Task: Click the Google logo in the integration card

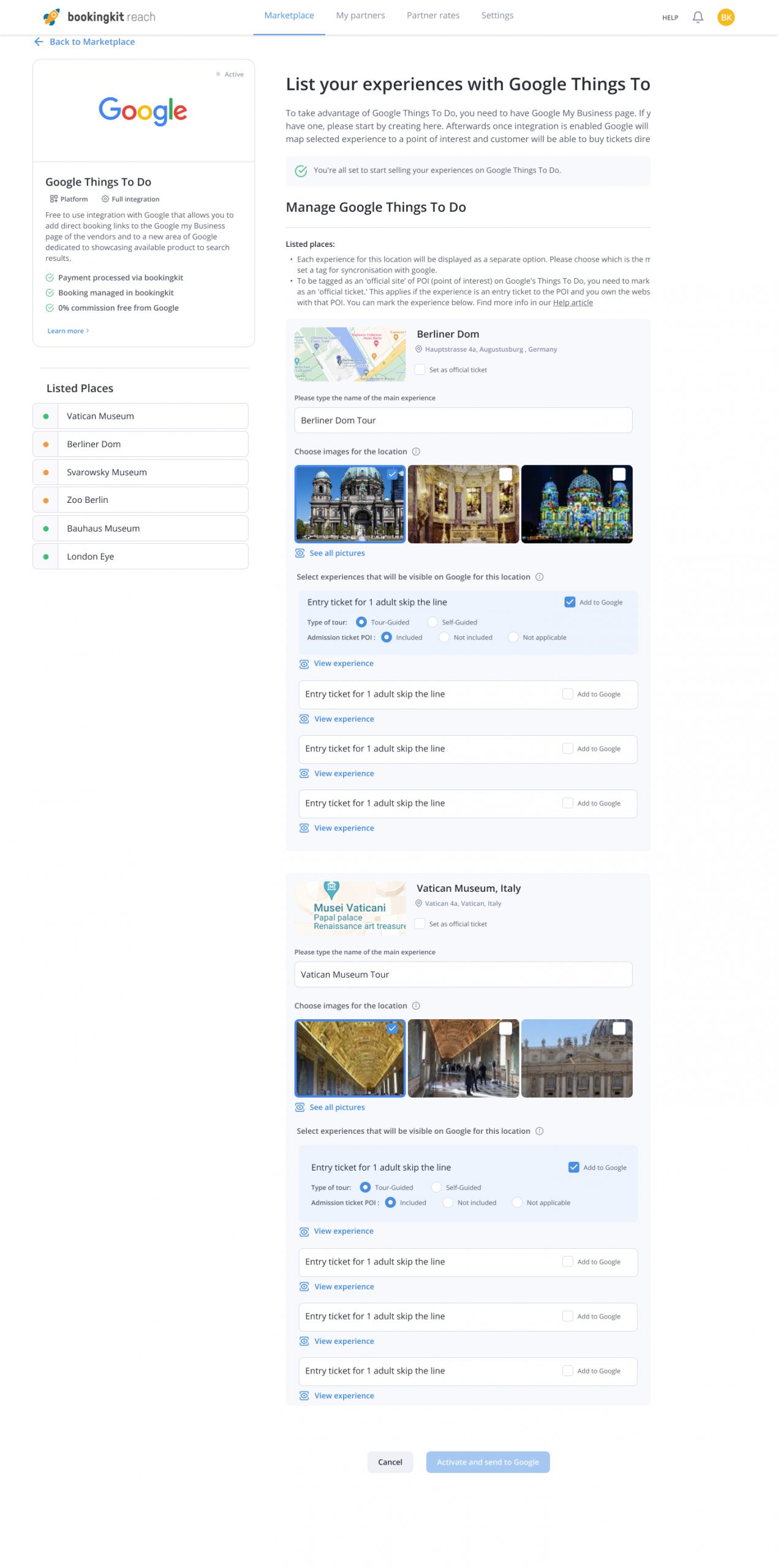Action: [143, 111]
